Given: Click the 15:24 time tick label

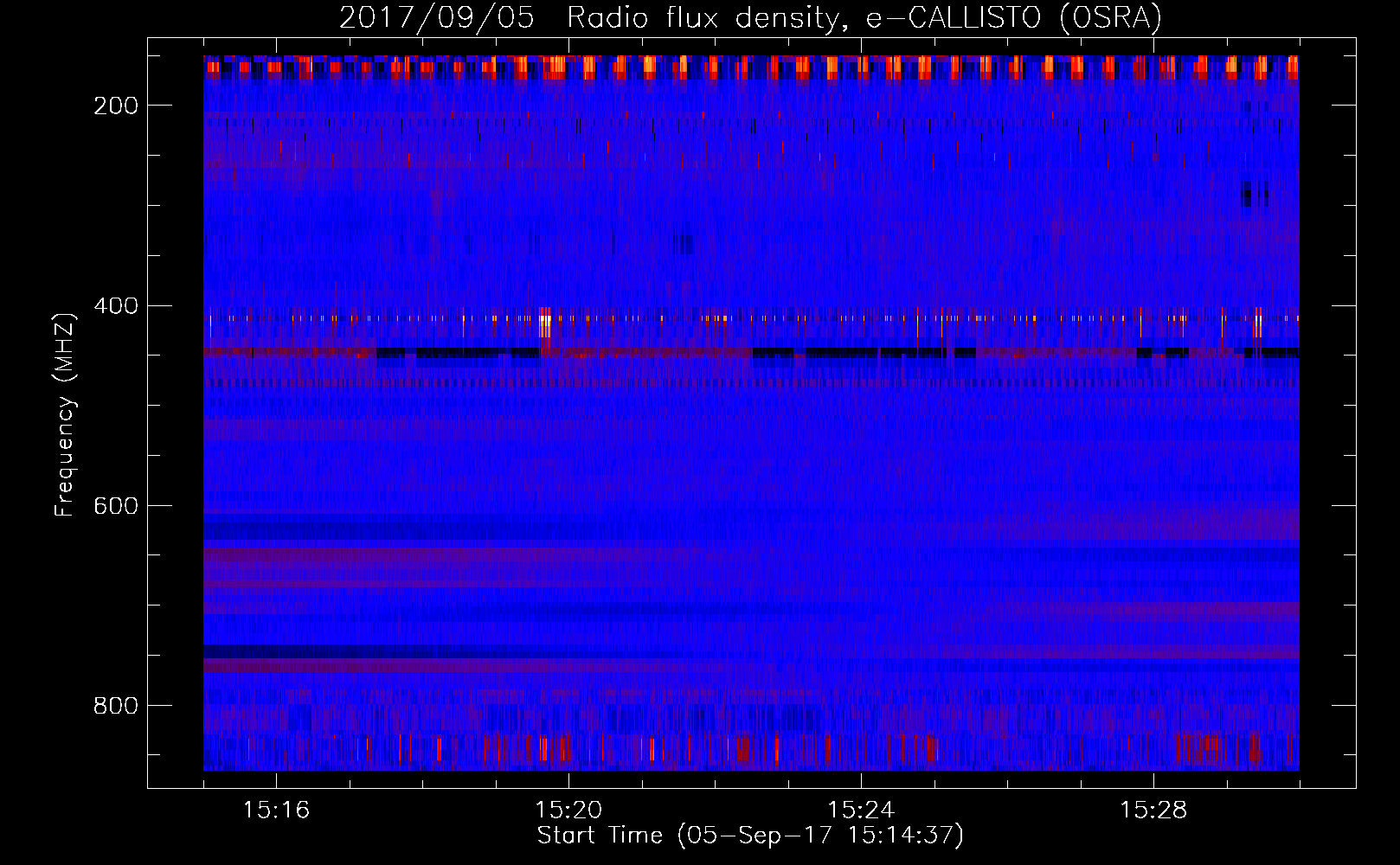Looking at the screenshot, I should pyautogui.click(x=861, y=811).
